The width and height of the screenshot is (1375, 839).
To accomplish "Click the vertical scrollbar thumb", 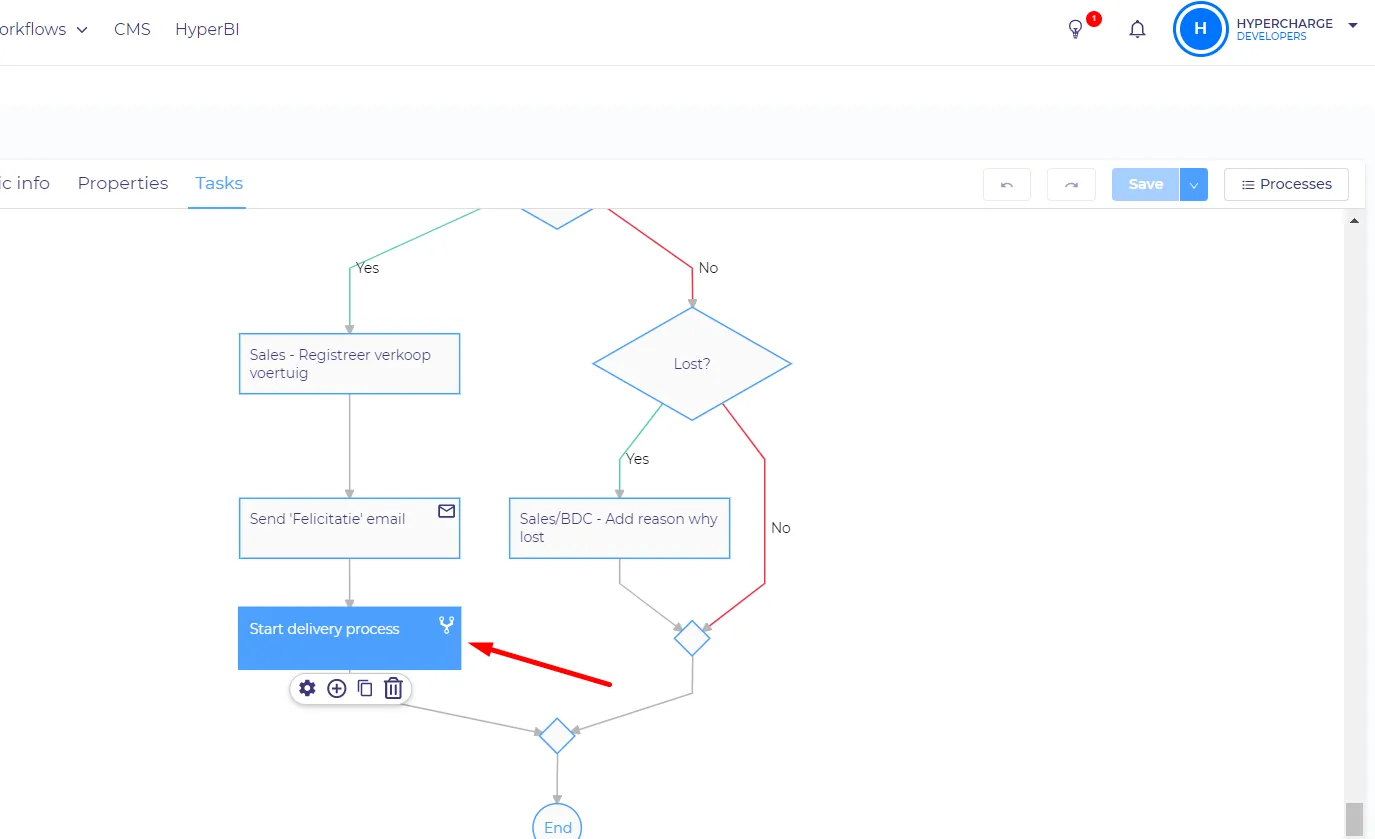I will coord(1355,819).
